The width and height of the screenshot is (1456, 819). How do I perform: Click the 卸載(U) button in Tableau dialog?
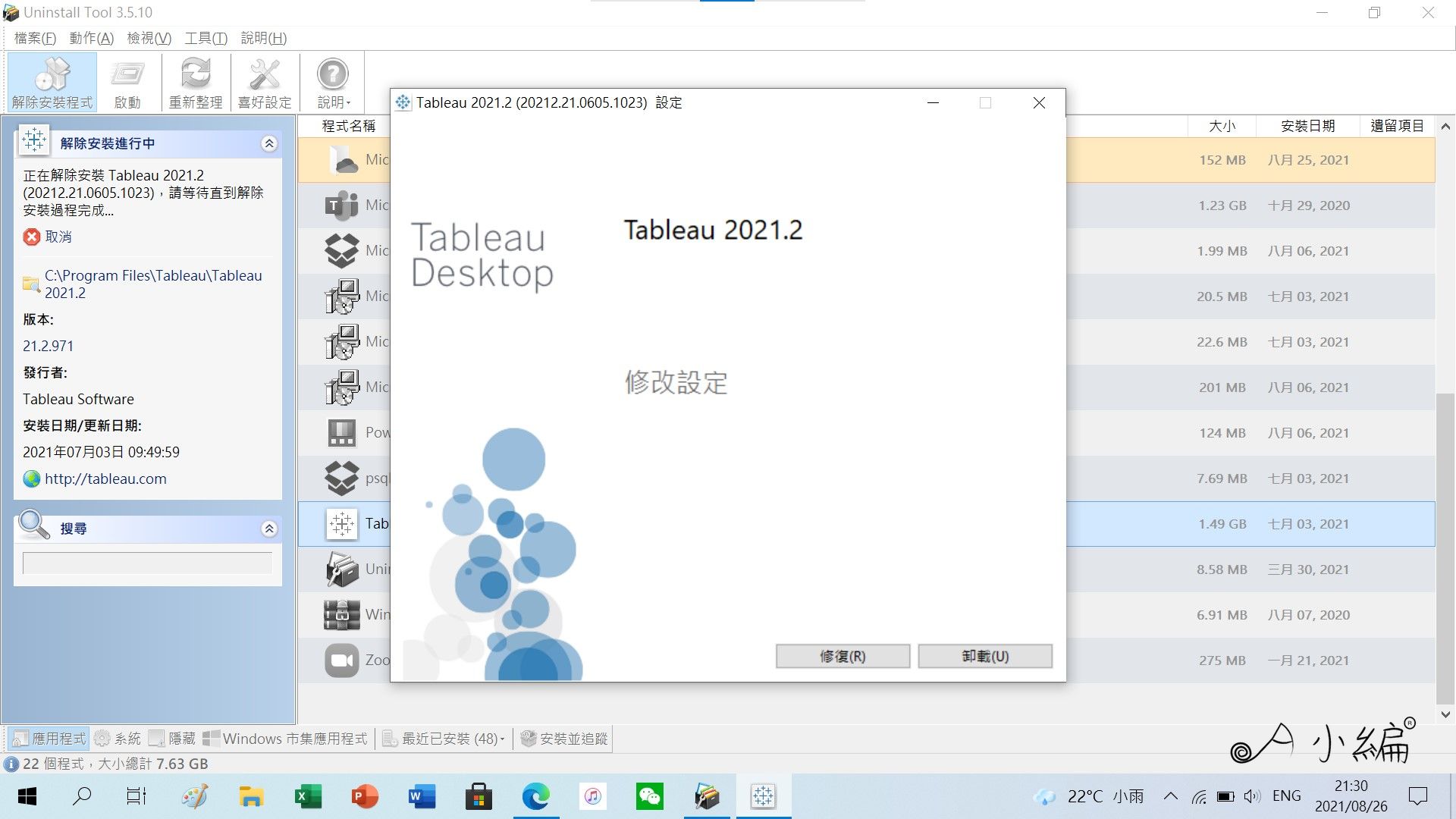[985, 656]
